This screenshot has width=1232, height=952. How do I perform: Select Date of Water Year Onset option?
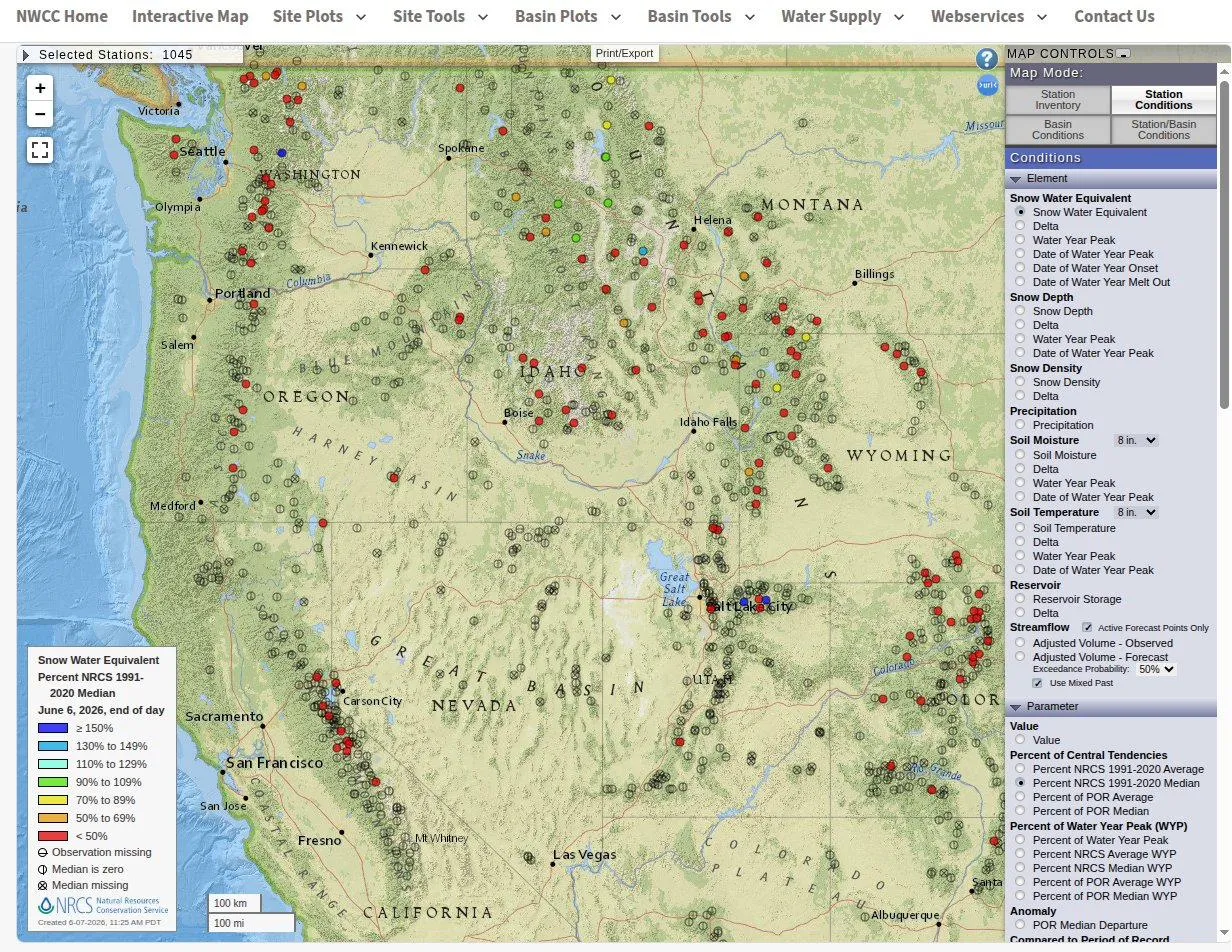click(1020, 268)
